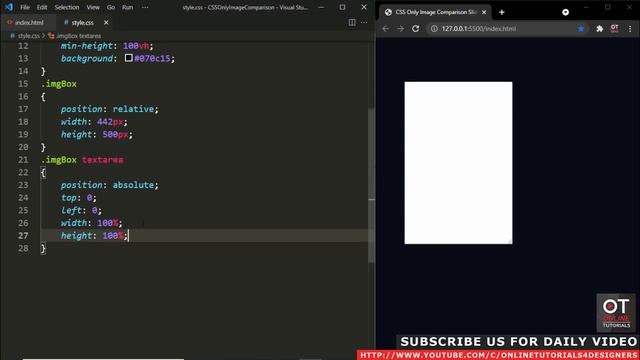Bookmark this page with the star icon
Image resolution: width=640 pixels, height=360 pixels.
tap(581, 29)
